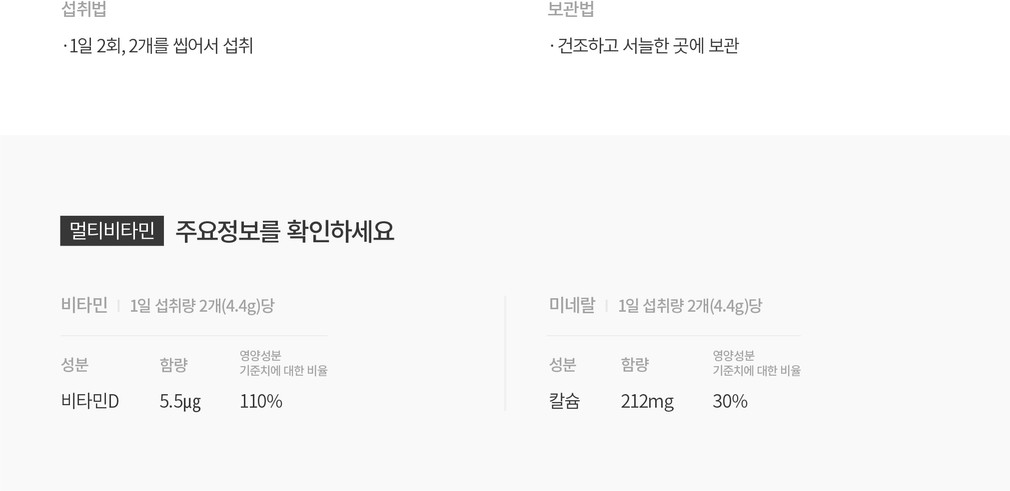
Task: Click the 함량 column header above 5.5μg
Action: click(174, 364)
